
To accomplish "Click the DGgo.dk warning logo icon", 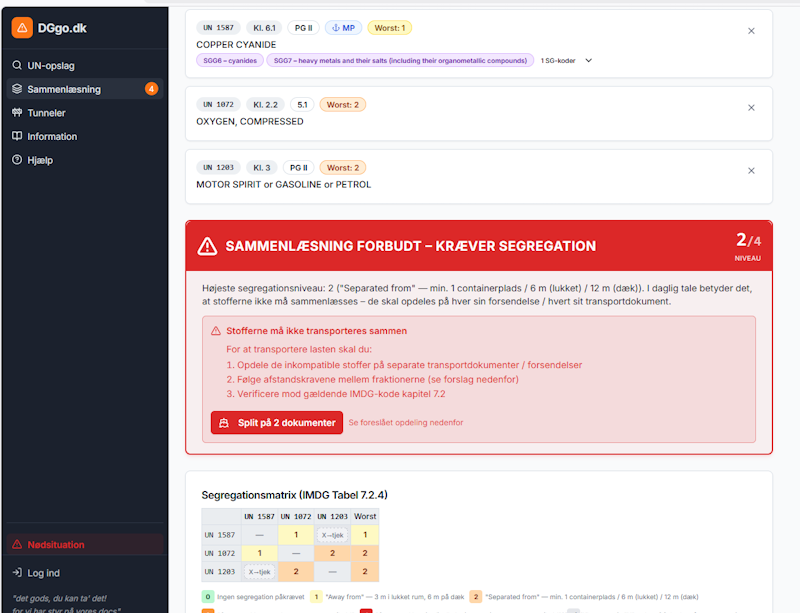I will (22, 28).
